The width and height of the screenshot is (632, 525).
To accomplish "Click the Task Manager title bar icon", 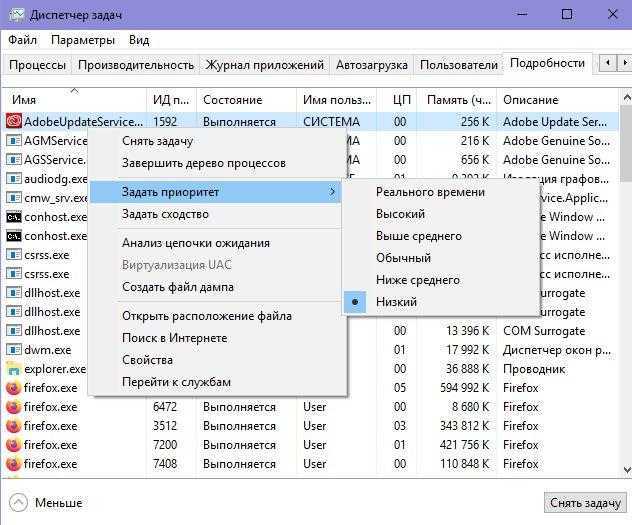I will point(17,15).
